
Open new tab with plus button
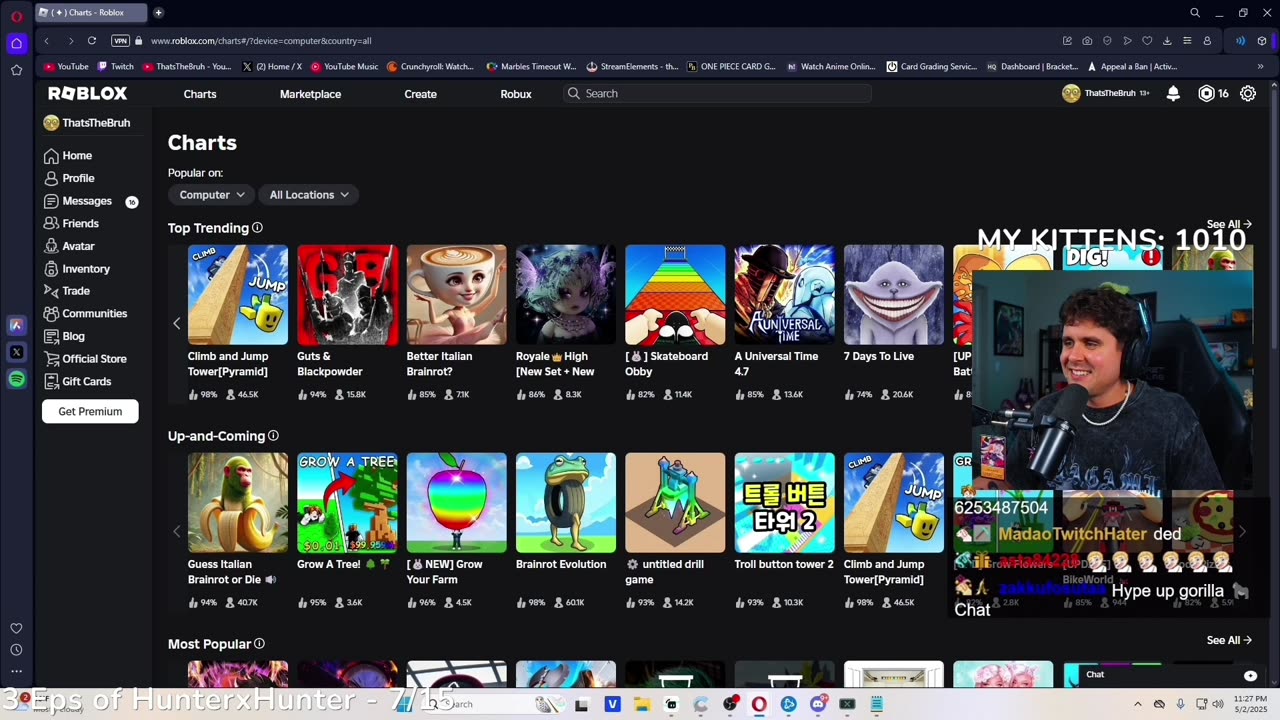pyautogui.click(x=158, y=13)
